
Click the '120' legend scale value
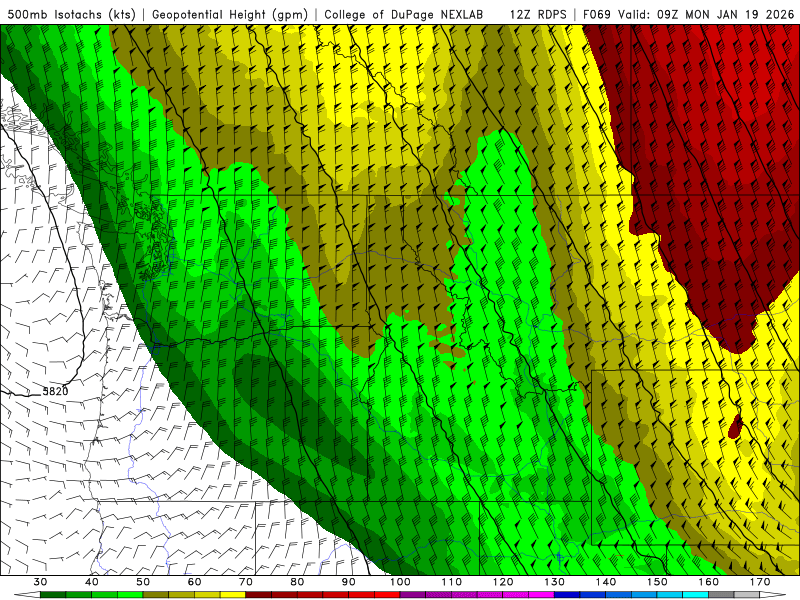point(503,582)
